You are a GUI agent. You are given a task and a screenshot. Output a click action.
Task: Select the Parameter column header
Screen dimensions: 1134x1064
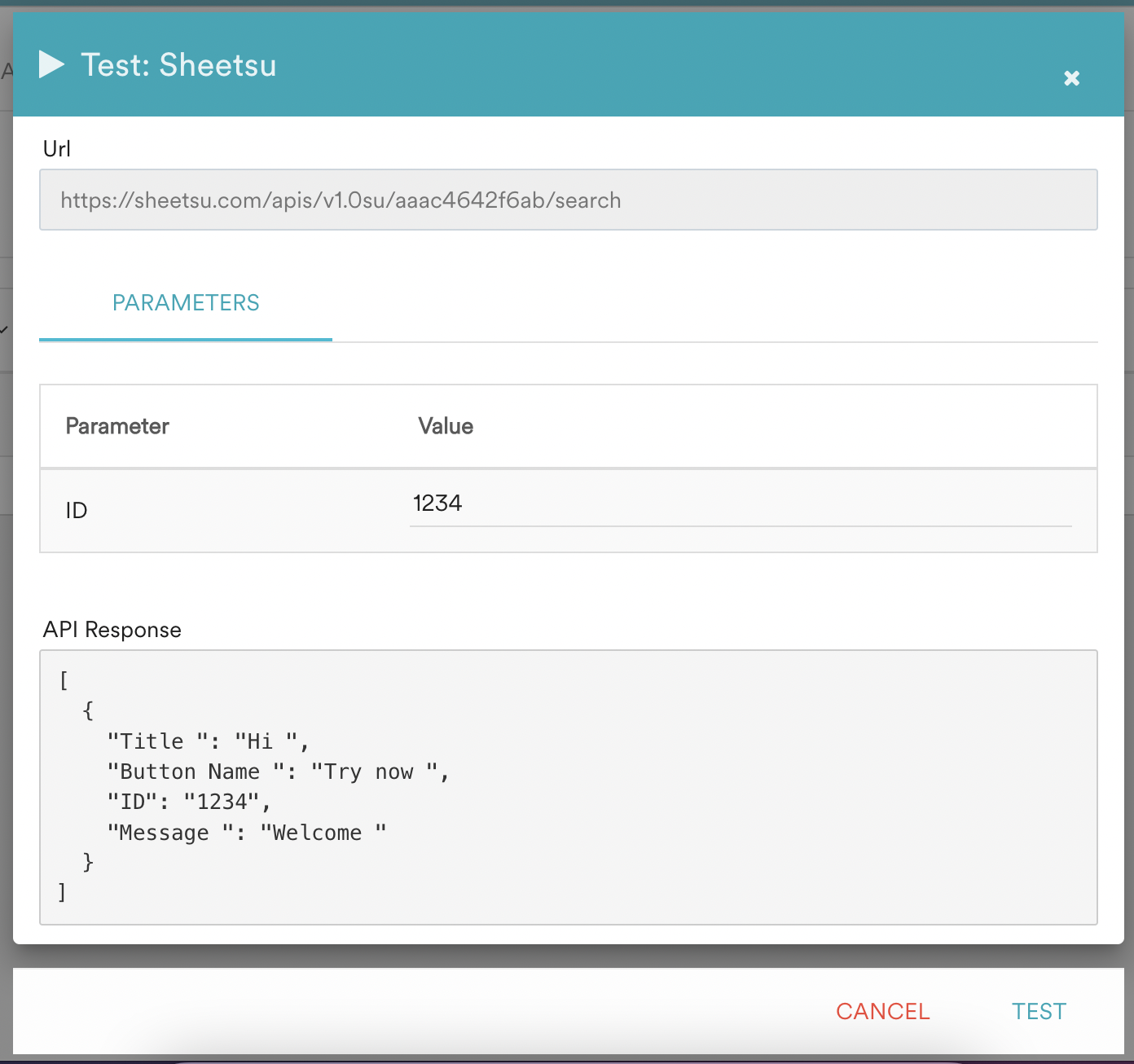pos(117,426)
